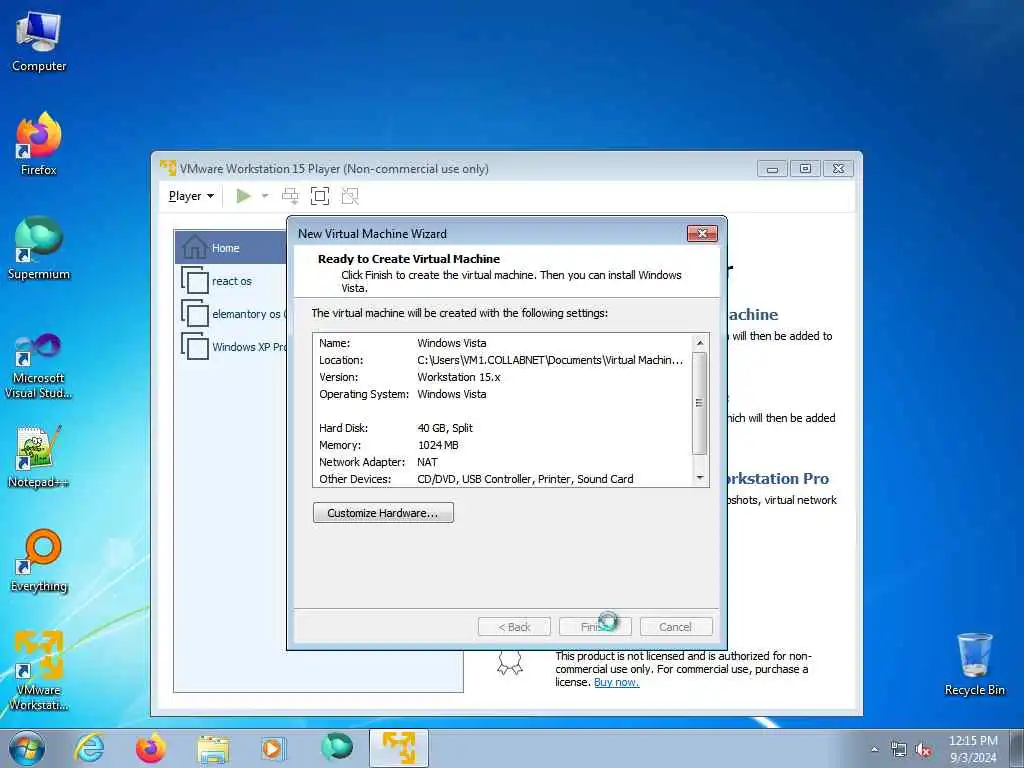Select Home in VMware library

pos(231,248)
